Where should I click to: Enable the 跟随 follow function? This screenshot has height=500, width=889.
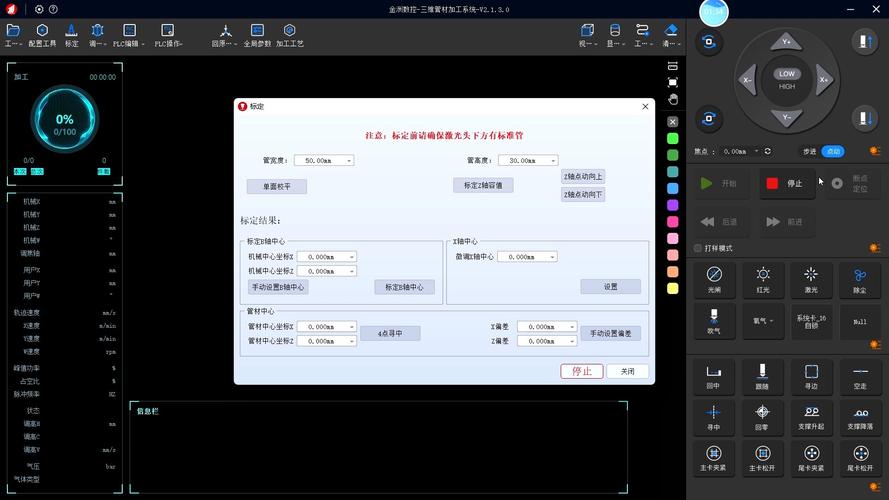(x=762, y=376)
